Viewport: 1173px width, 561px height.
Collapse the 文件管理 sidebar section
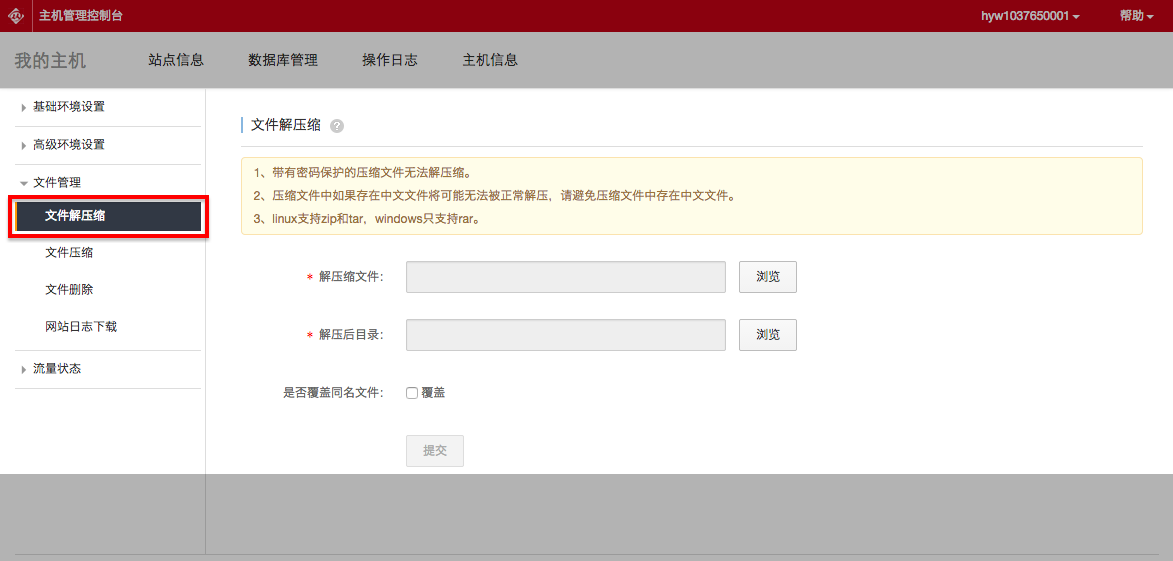coord(56,183)
